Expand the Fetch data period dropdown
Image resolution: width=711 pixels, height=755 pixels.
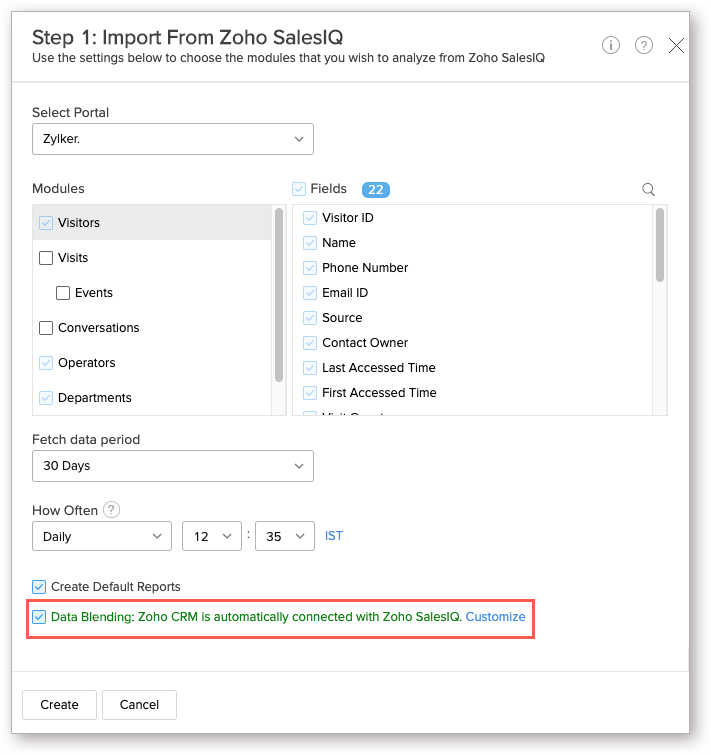(x=172, y=466)
